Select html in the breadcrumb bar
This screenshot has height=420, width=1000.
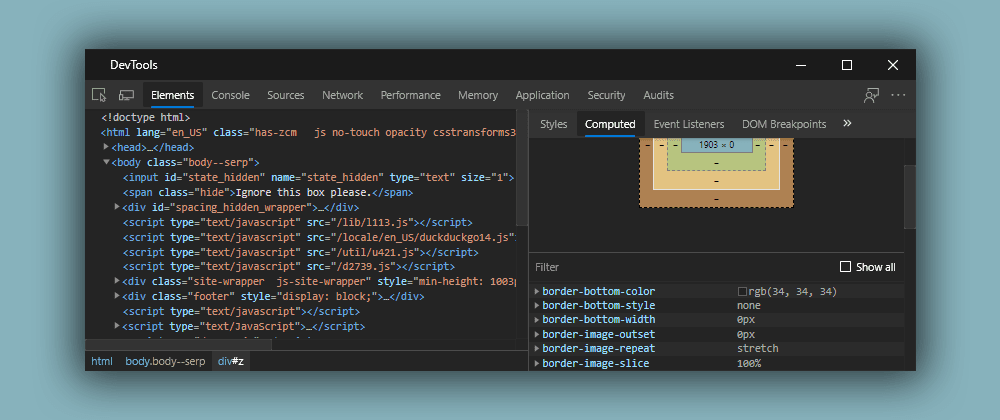click(x=102, y=361)
